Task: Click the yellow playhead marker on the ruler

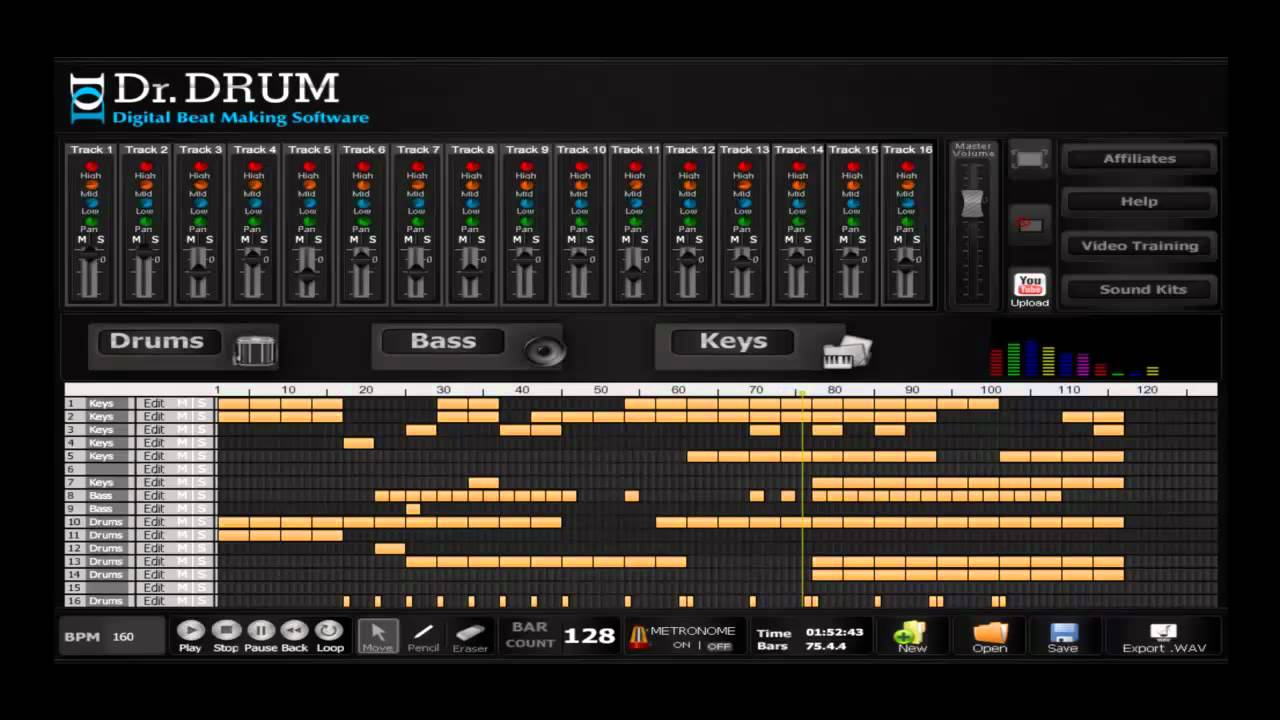Action: coord(802,392)
